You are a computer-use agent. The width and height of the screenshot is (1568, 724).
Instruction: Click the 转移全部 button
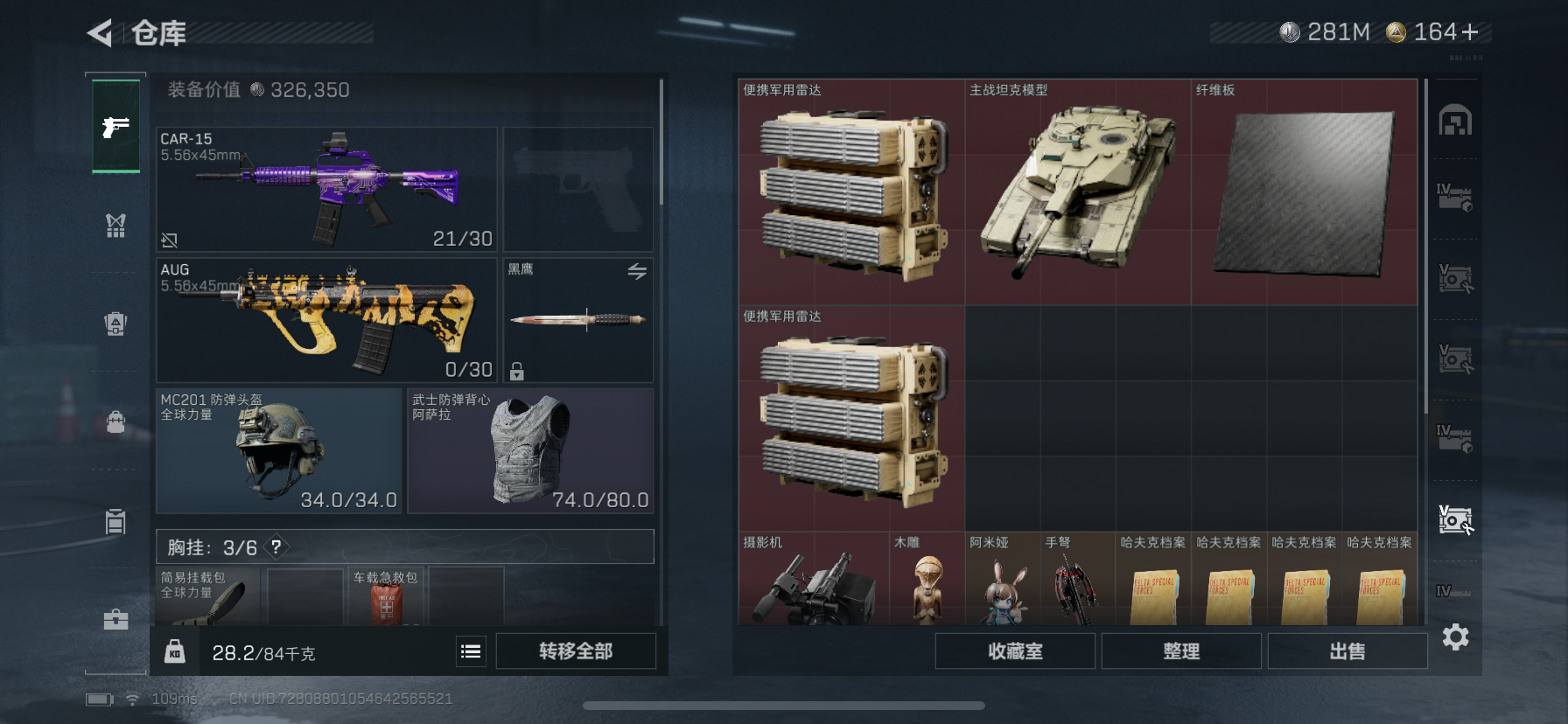pos(576,651)
